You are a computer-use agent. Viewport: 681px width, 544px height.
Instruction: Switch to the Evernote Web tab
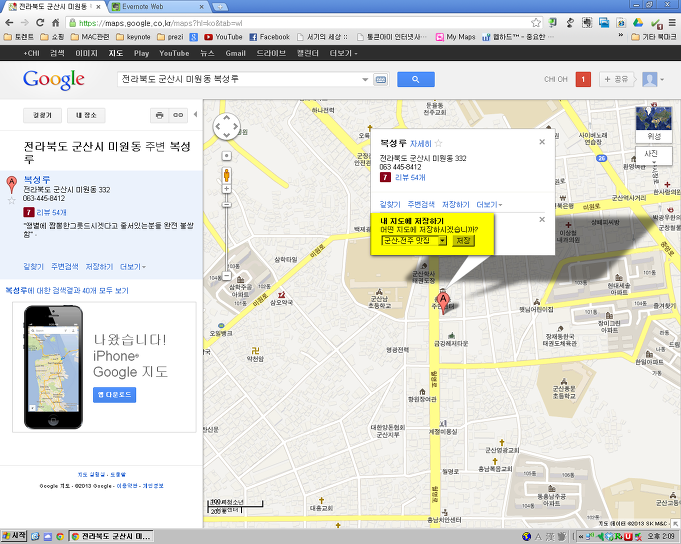tap(158, 7)
